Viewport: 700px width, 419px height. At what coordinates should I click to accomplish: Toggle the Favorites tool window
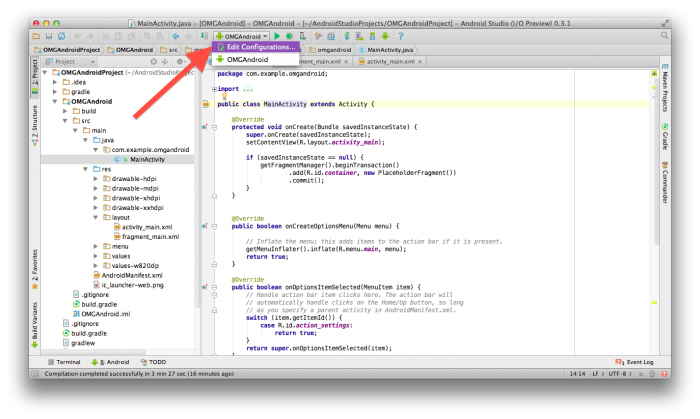click(x=35, y=269)
